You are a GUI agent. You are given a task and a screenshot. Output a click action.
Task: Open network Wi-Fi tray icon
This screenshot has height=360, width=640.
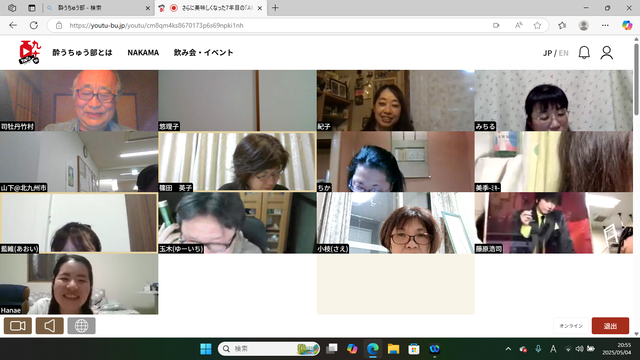[568, 349]
